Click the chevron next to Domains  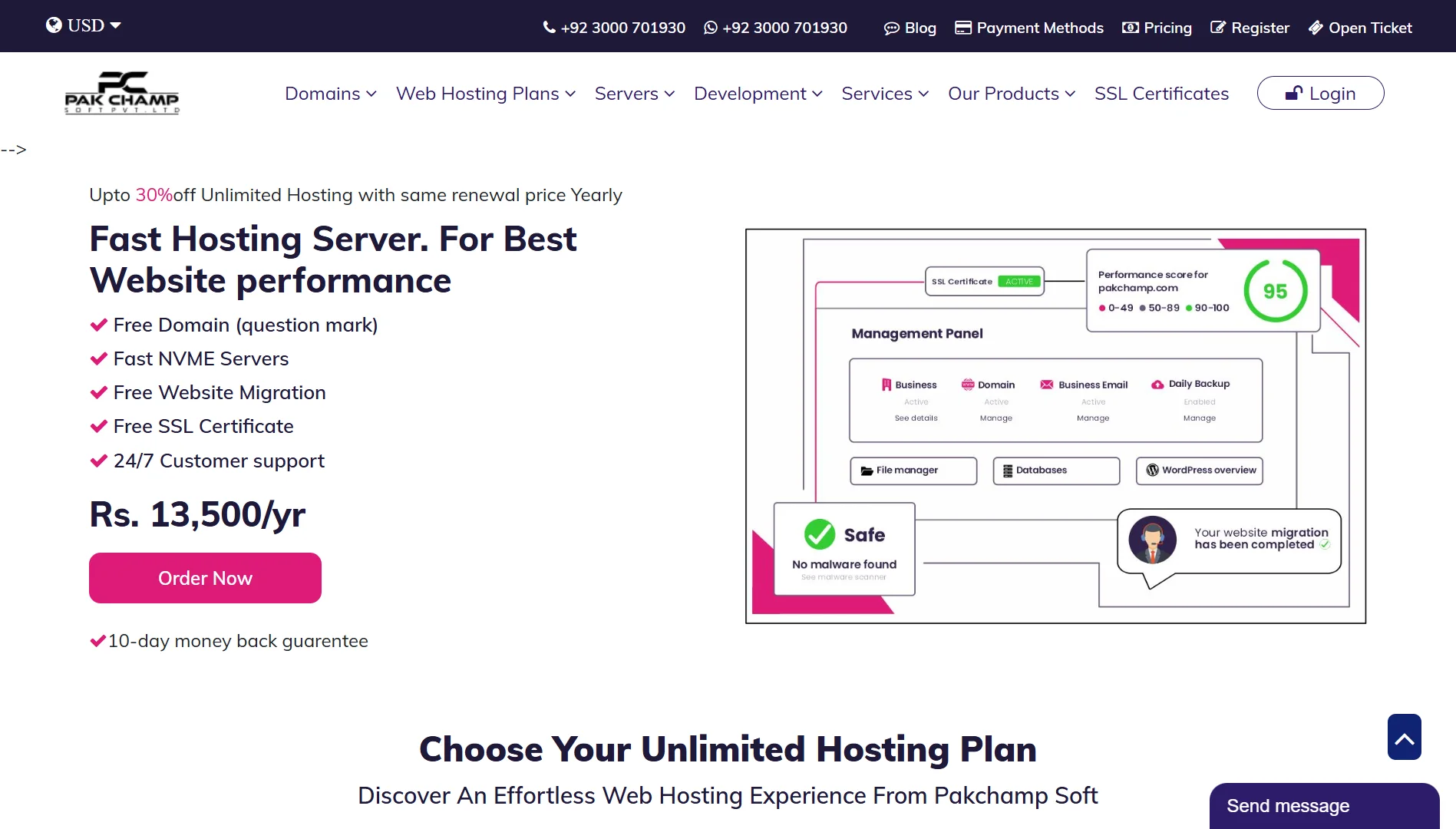[371, 94]
